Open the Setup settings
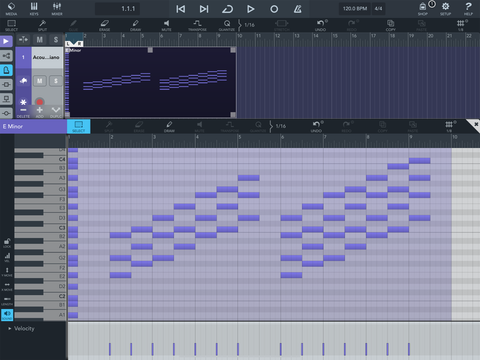Image resolution: width=480 pixels, height=360 pixels. click(446, 9)
